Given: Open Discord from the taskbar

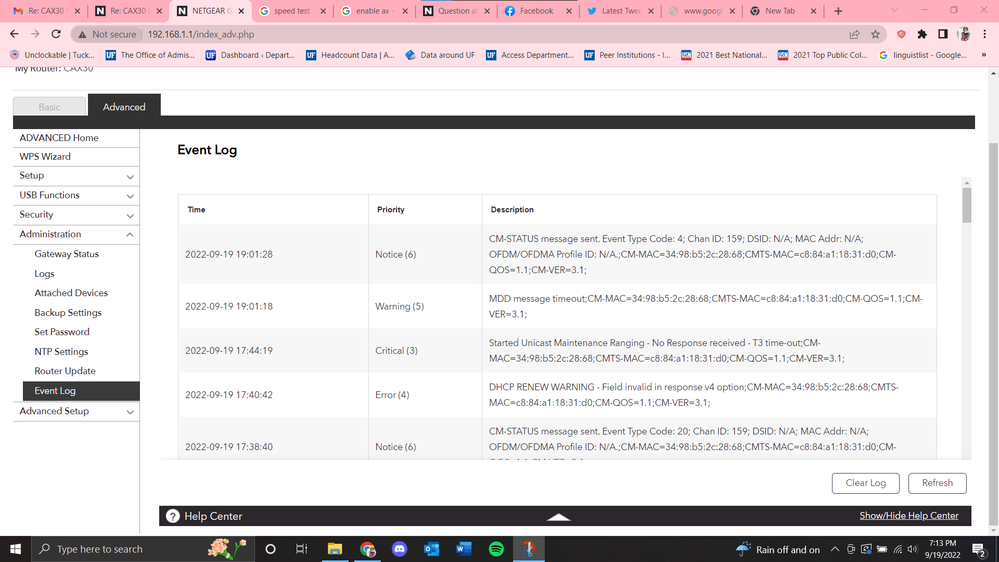Looking at the screenshot, I should (x=399, y=549).
